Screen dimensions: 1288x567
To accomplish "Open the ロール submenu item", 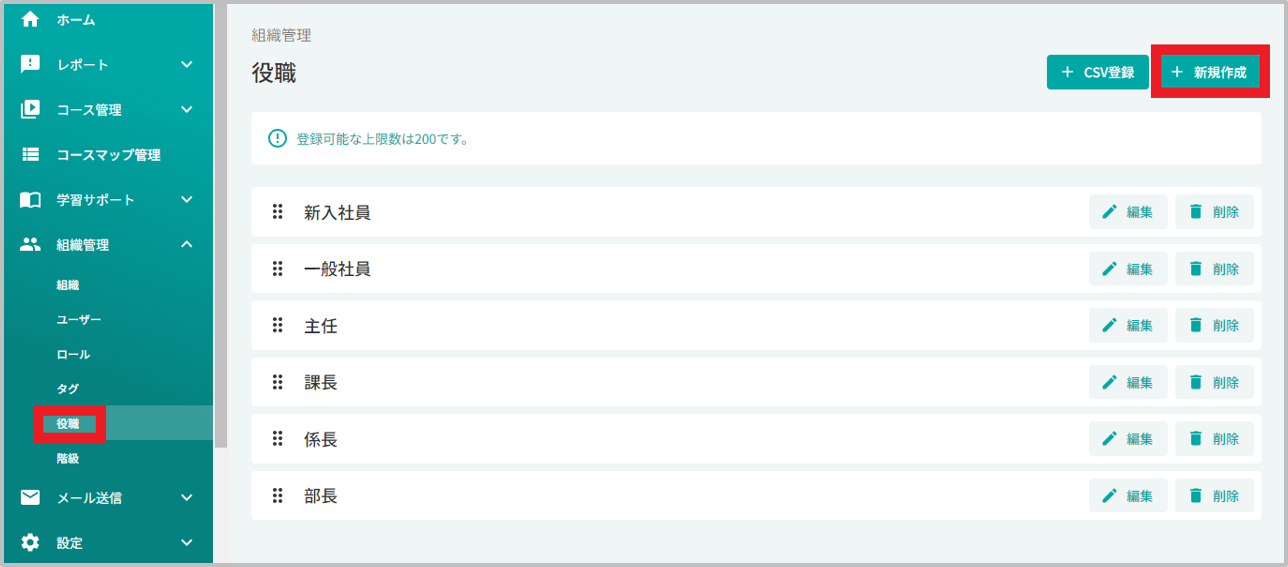I will click(x=73, y=354).
